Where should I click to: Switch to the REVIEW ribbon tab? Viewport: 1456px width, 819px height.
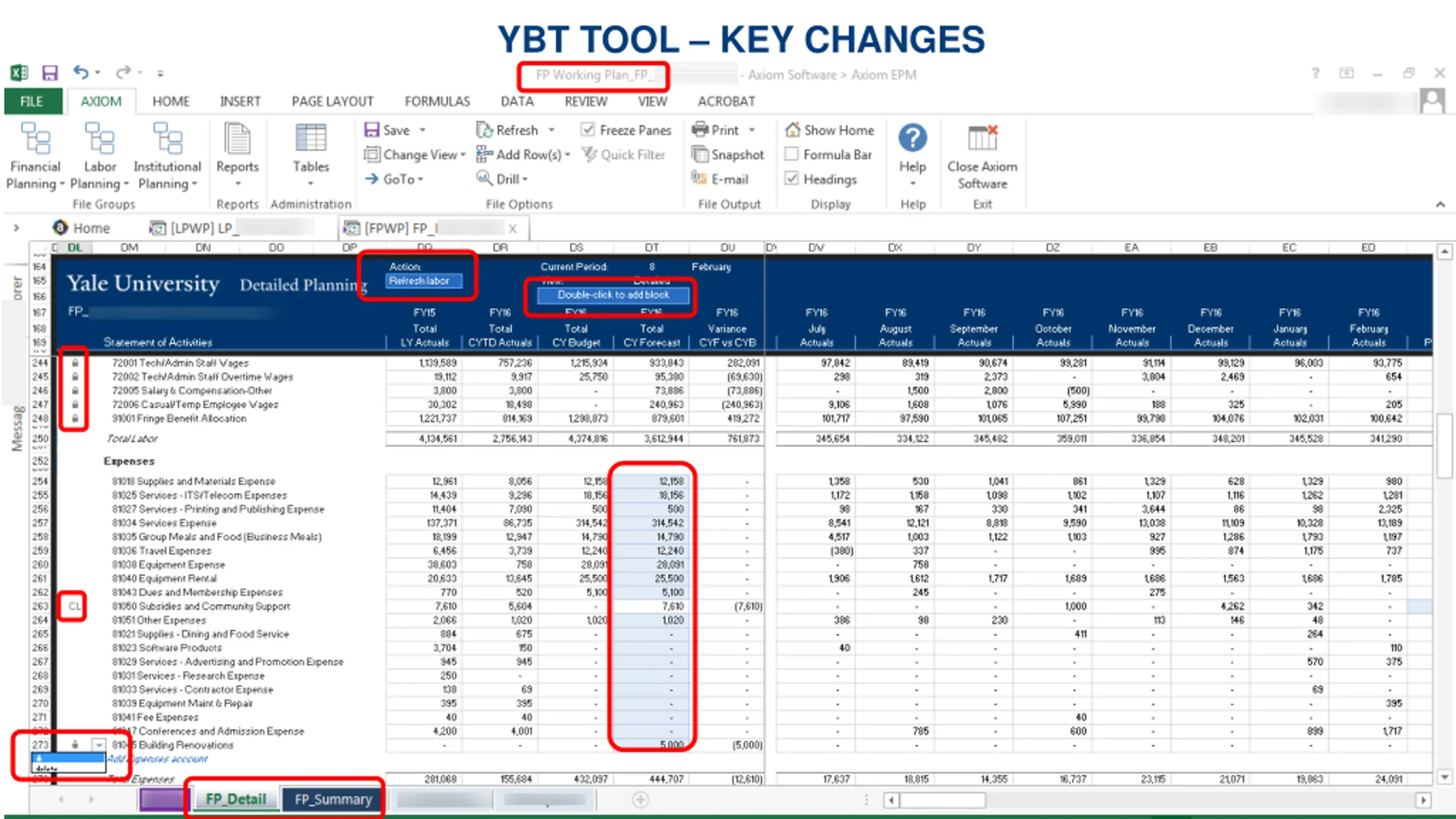pyautogui.click(x=586, y=101)
